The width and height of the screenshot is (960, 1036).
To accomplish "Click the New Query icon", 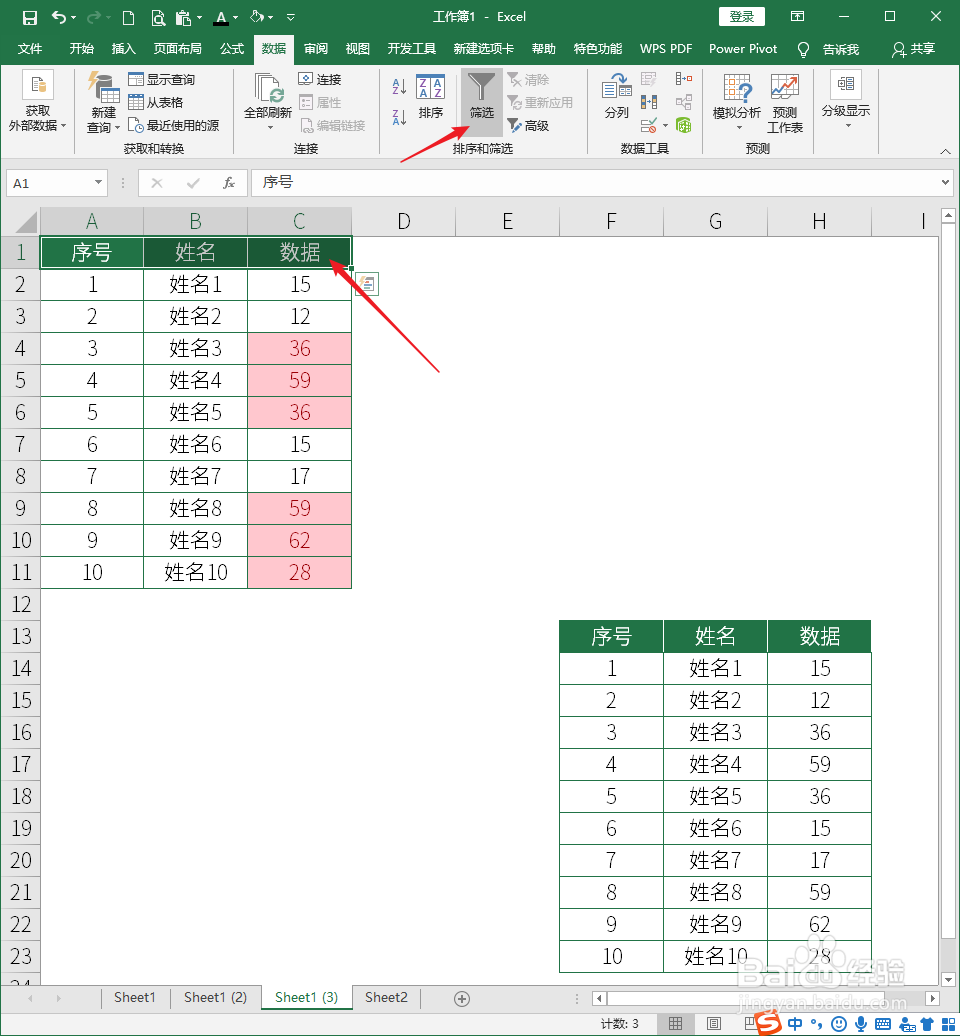I will click(x=104, y=87).
